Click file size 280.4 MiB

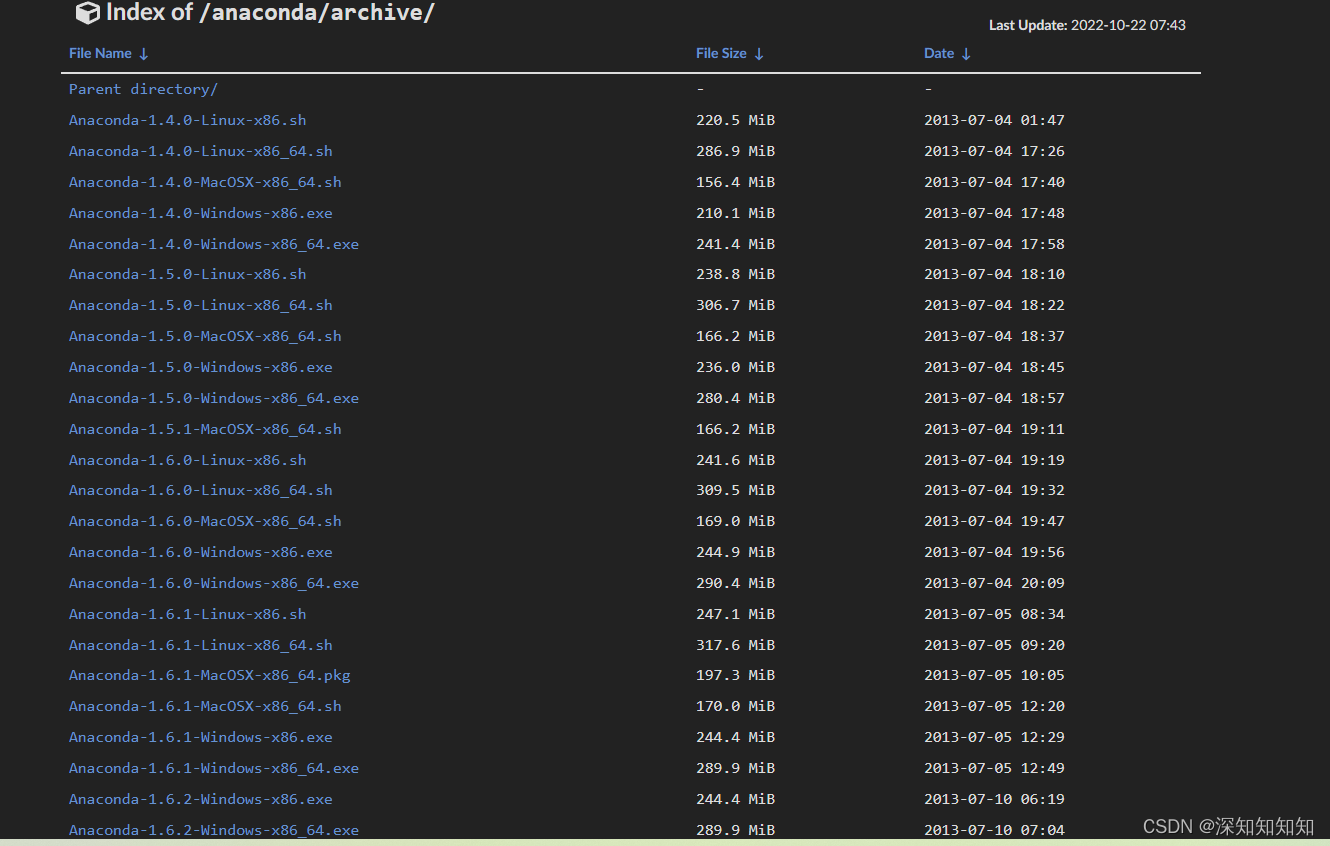click(x=735, y=398)
